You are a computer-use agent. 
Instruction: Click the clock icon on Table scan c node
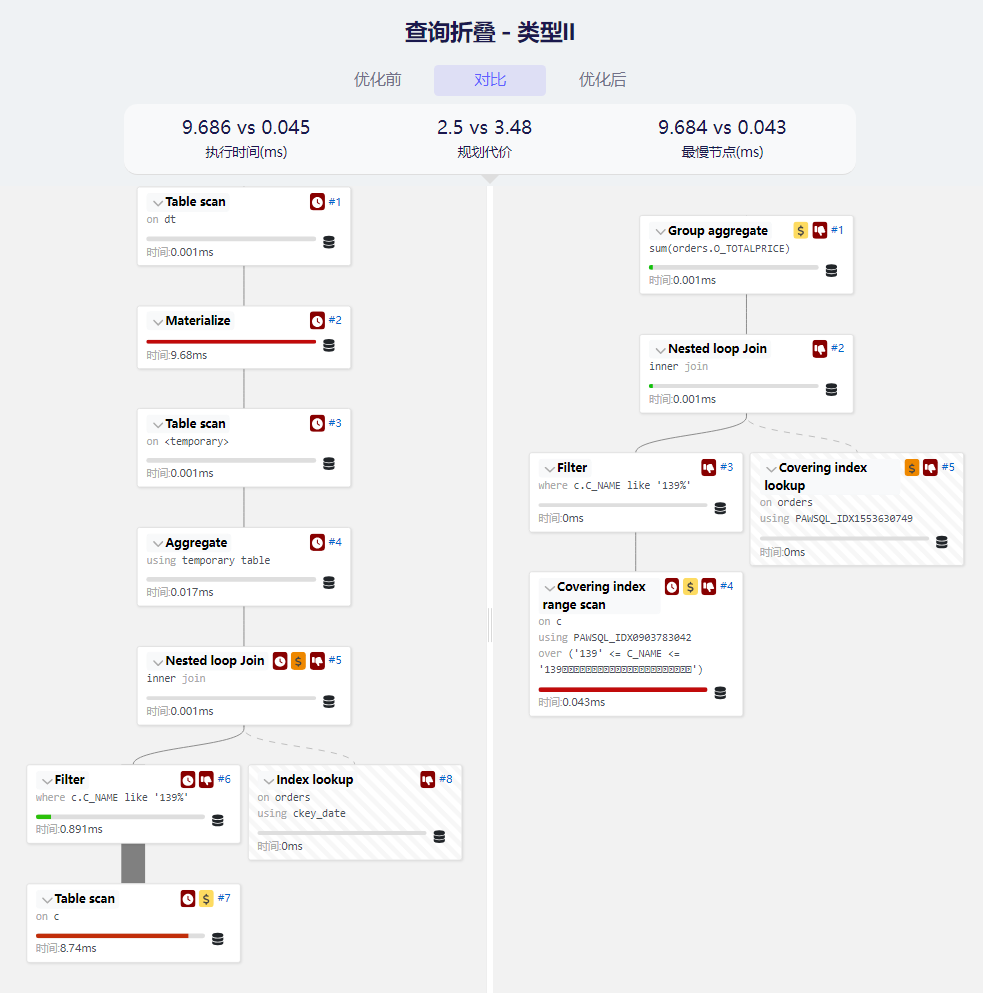[x=188, y=899]
